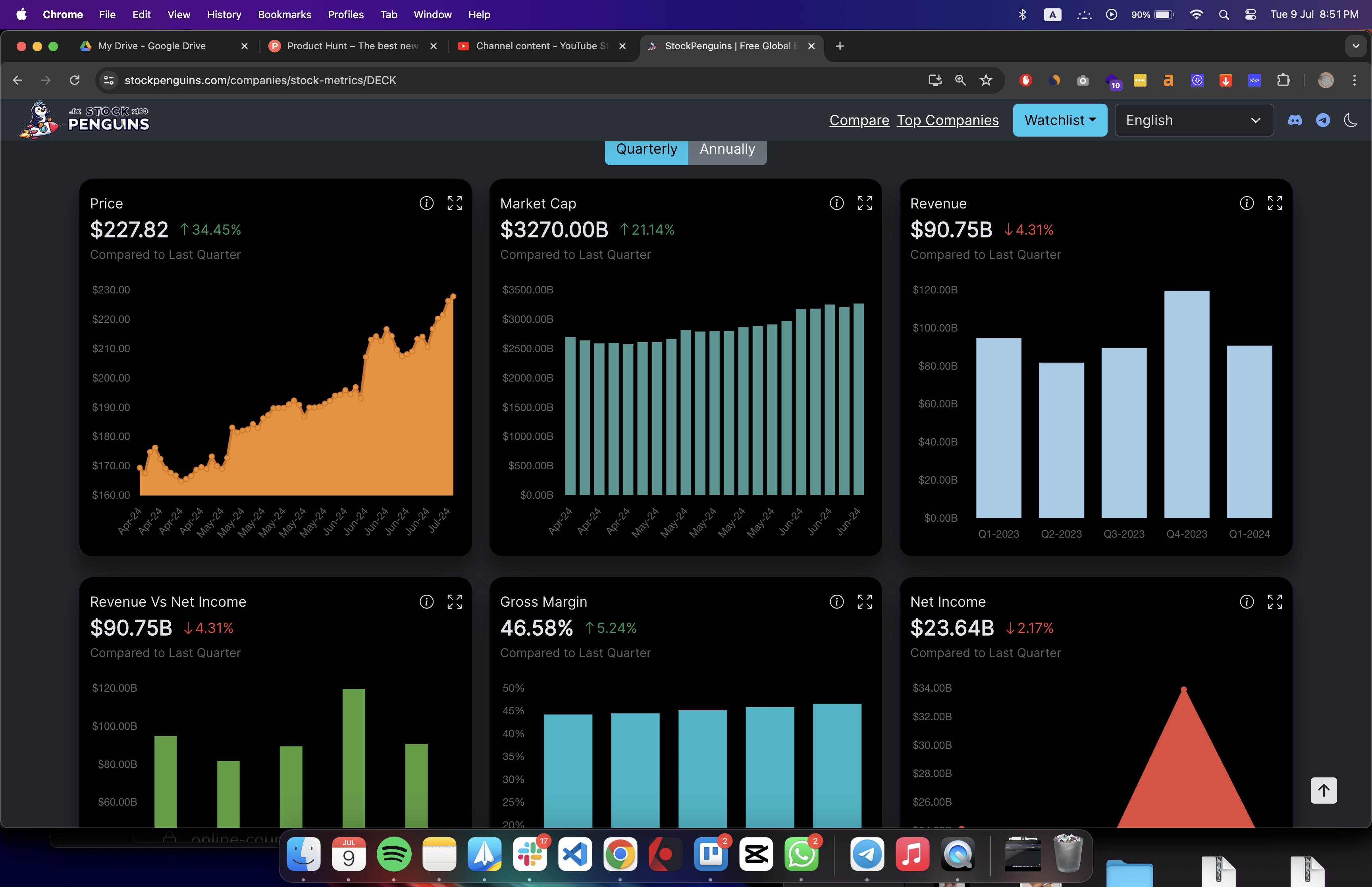Open macOS Control Center
Image resolution: width=1372 pixels, height=887 pixels.
pos(1250,14)
